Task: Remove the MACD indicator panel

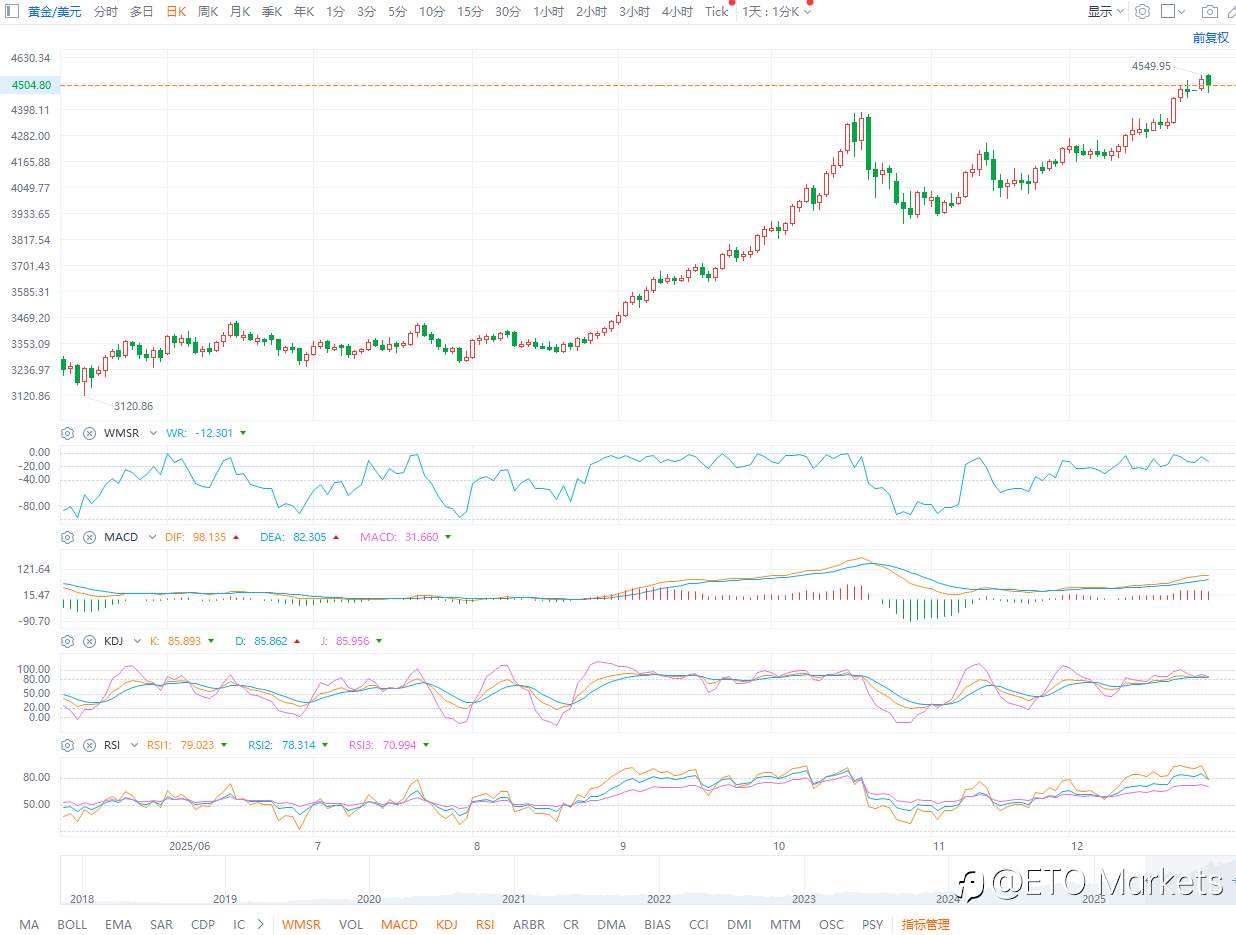Action: [89, 537]
